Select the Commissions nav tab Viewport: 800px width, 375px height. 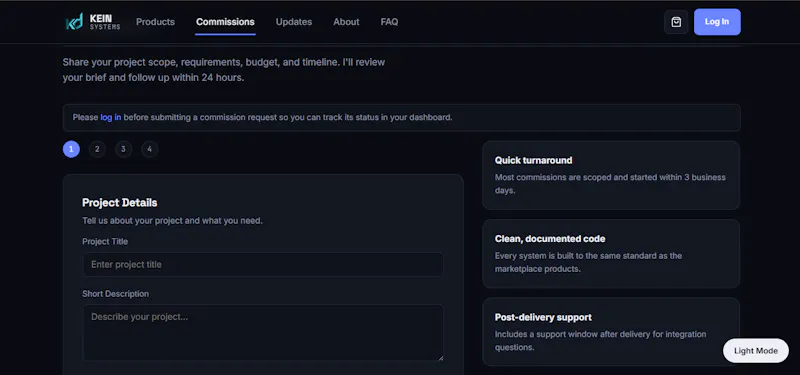tap(225, 22)
